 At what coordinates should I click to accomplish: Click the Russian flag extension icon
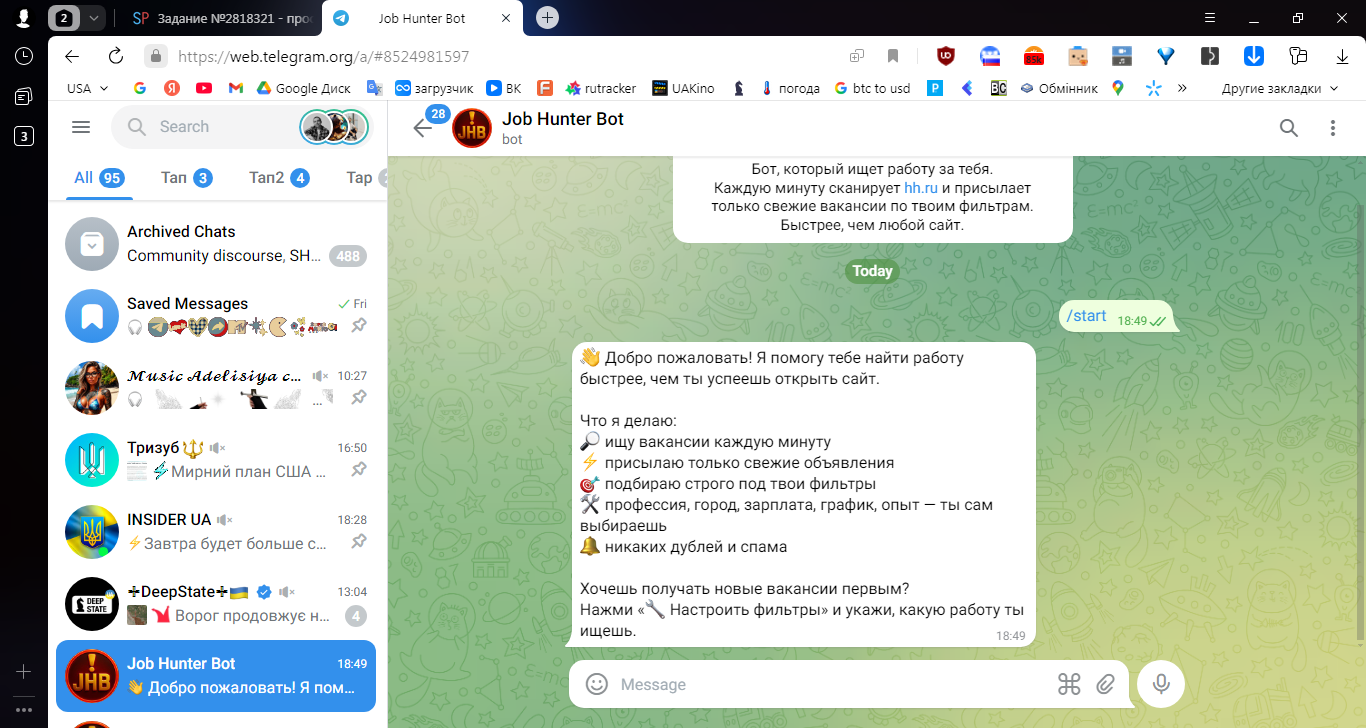[990, 56]
